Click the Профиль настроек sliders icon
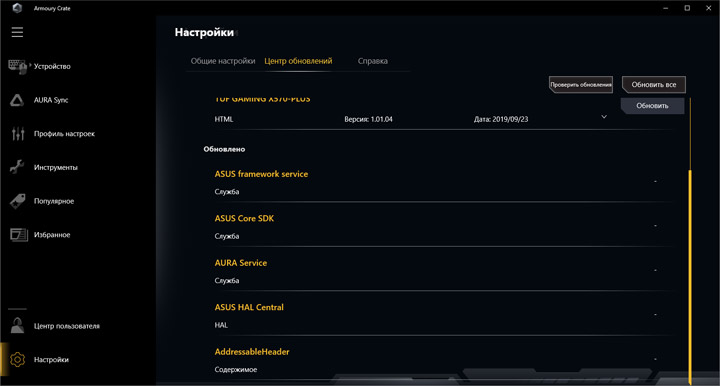 tap(18, 134)
